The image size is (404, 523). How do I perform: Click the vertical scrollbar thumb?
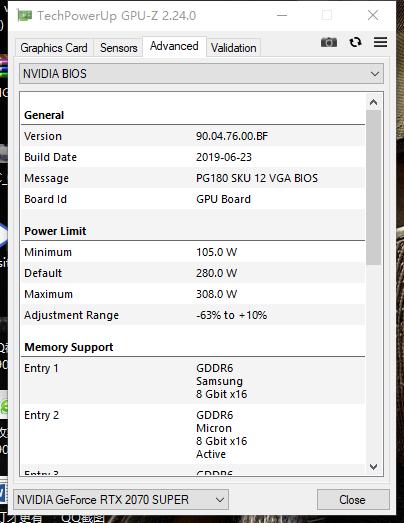[374, 187]
